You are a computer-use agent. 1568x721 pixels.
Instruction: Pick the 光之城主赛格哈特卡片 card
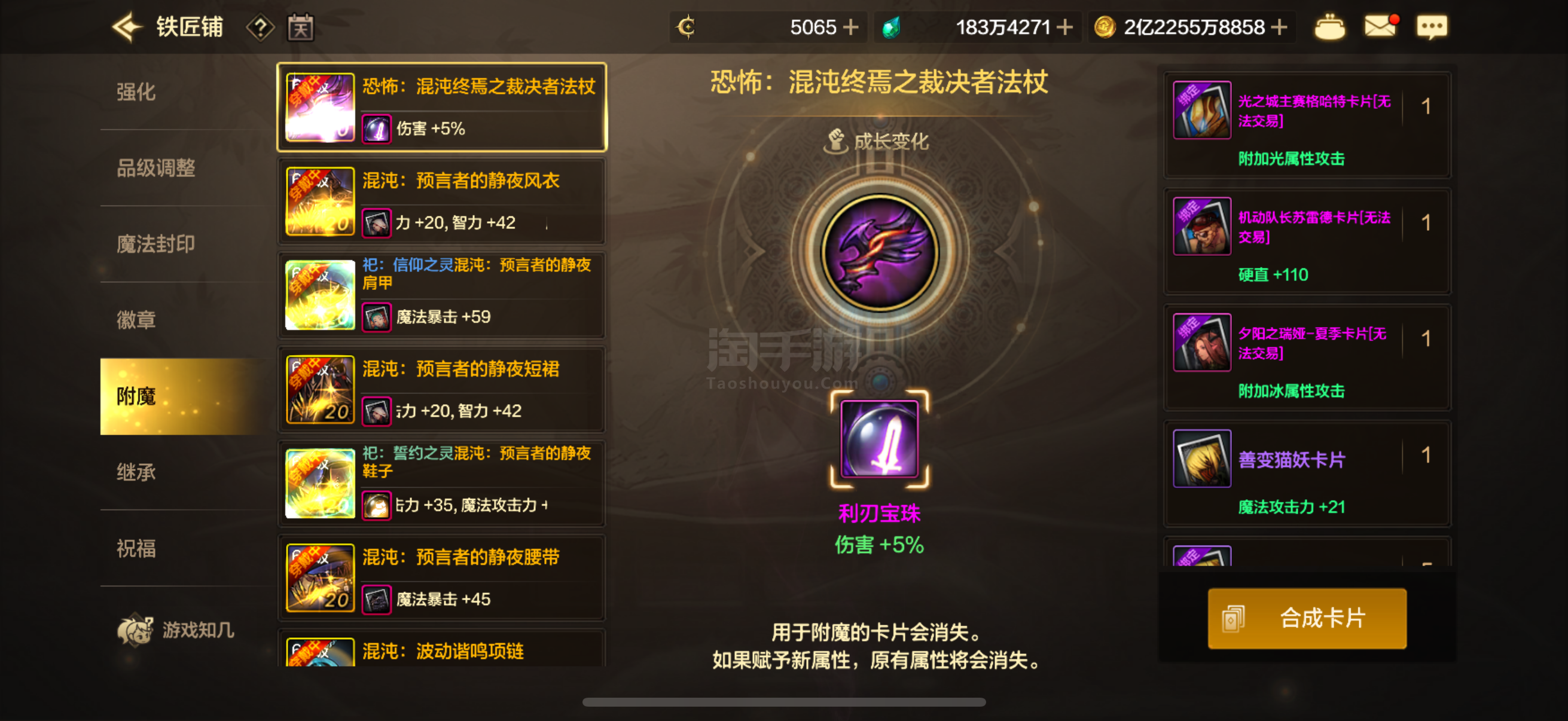point(1306,126)
